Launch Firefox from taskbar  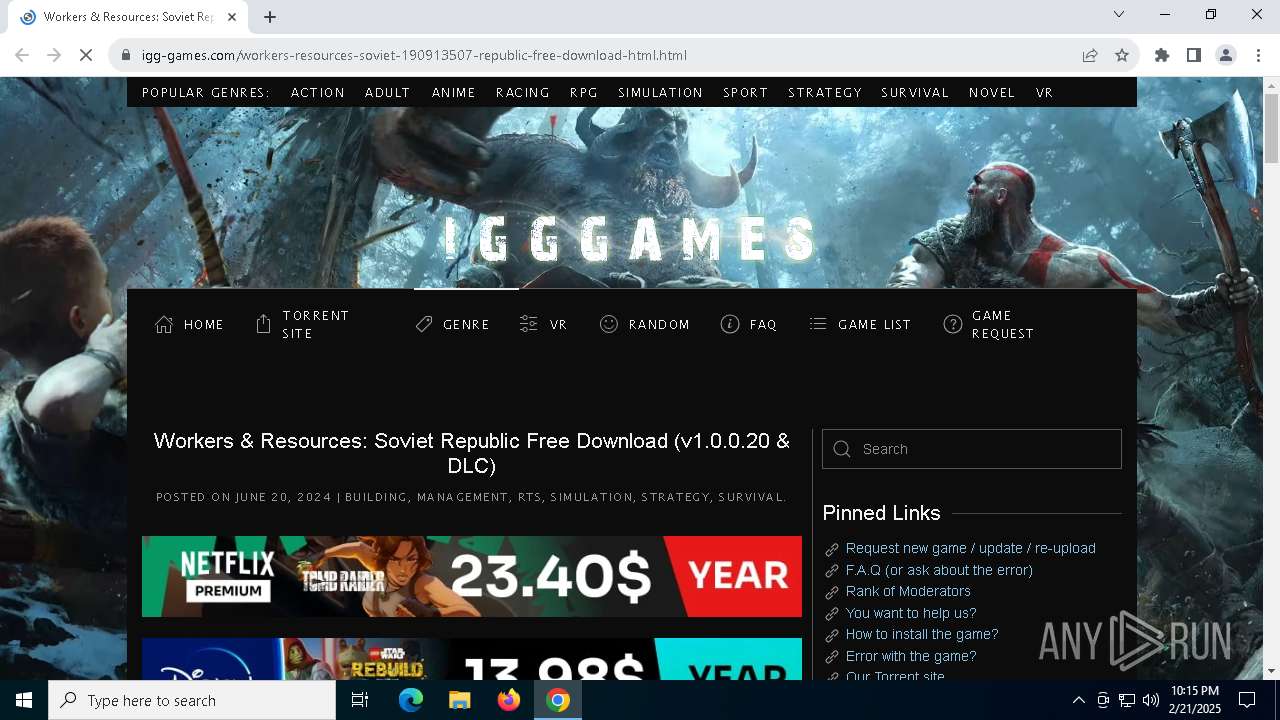[509, 700]
